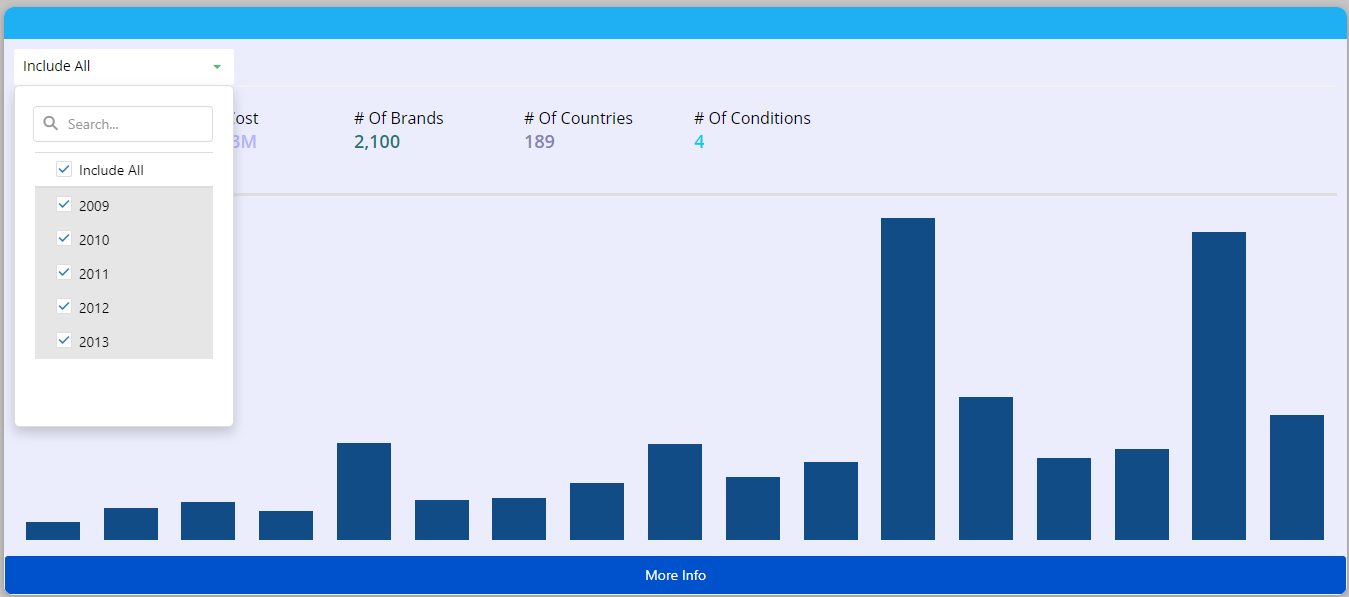
Task: Click the More Info button
Action: (675, 575)
